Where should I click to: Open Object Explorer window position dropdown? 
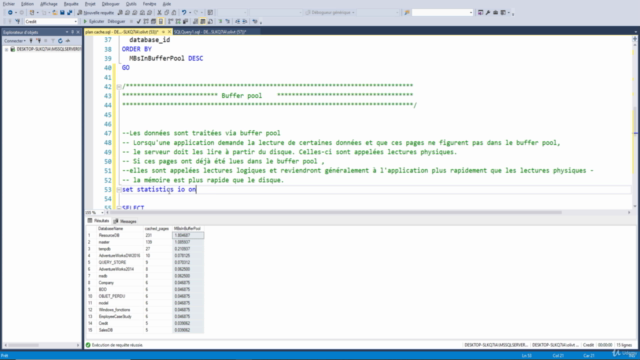point(67,32)
